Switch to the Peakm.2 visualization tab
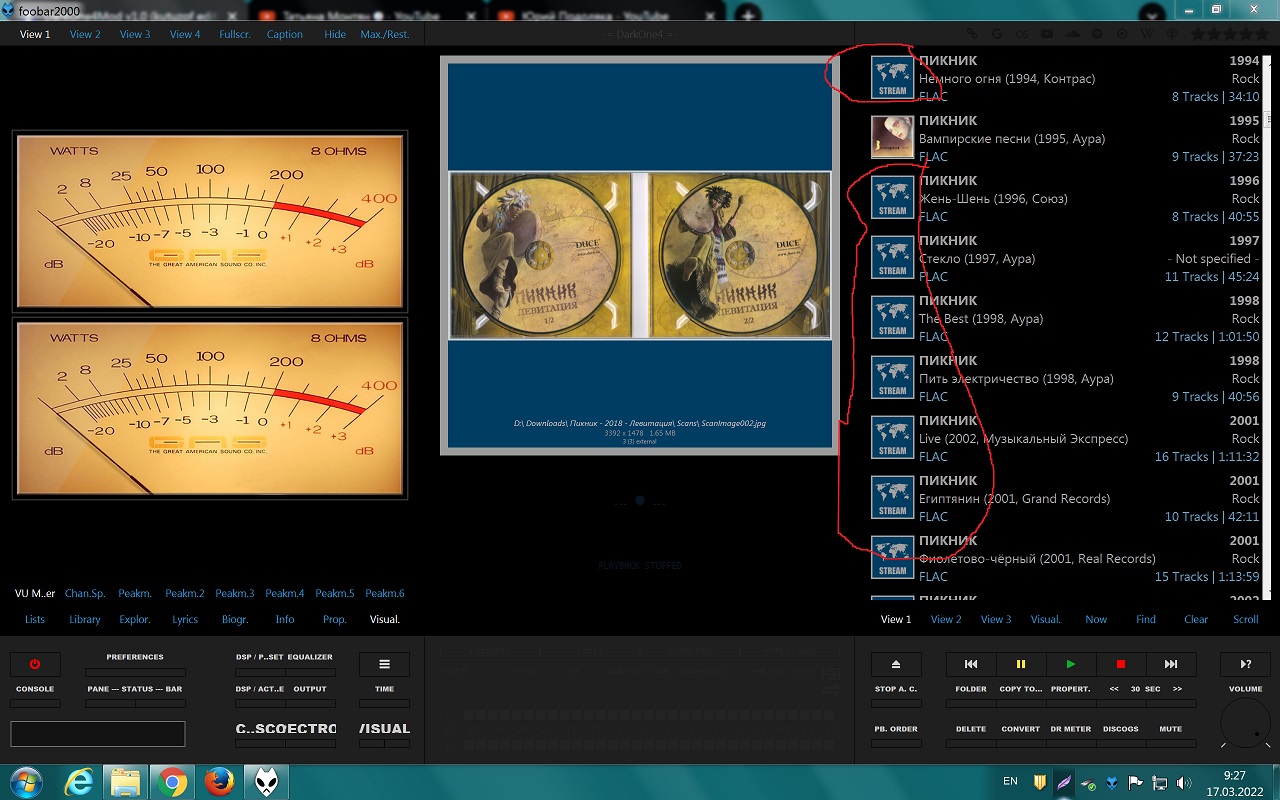Viewport: 1280px width, 800px height. click(185, 593)
